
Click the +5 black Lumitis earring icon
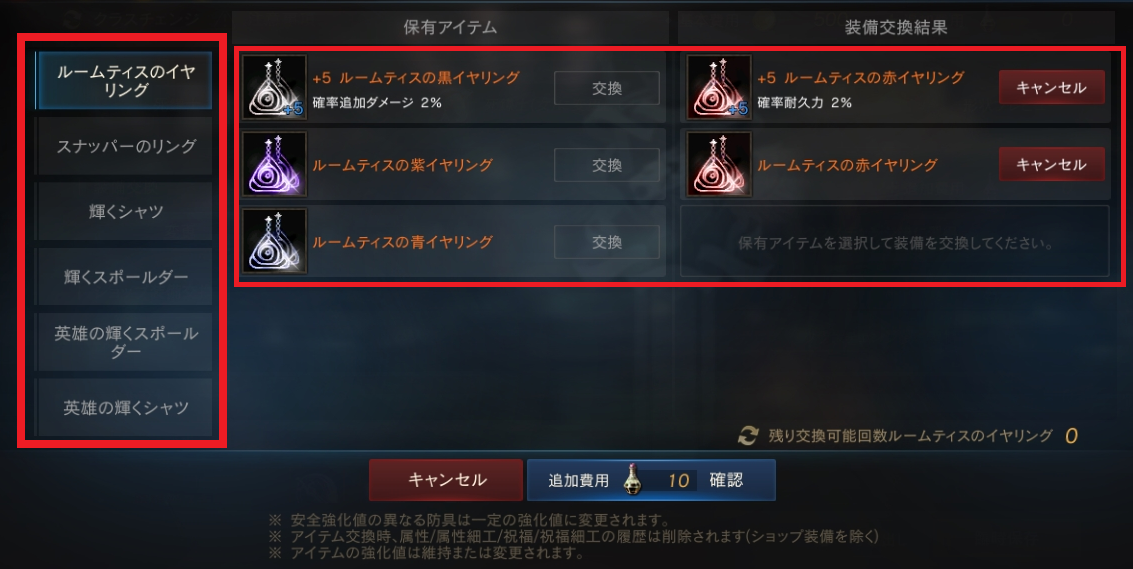274,87
